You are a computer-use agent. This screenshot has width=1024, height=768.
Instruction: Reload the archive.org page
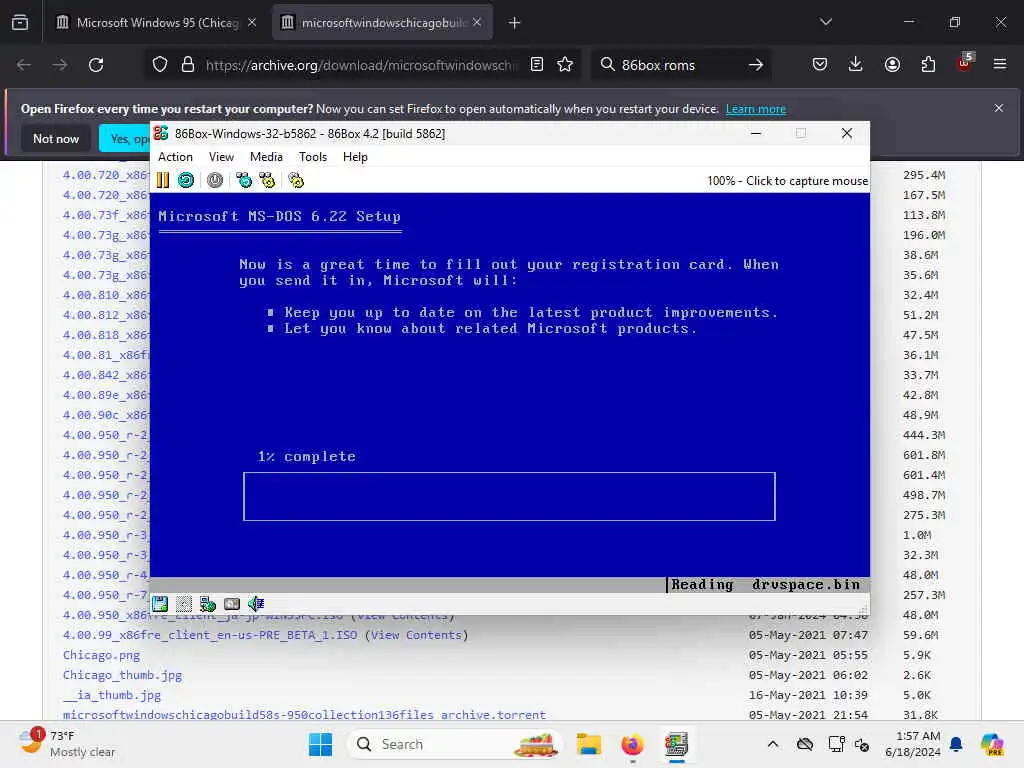[96, 65]
